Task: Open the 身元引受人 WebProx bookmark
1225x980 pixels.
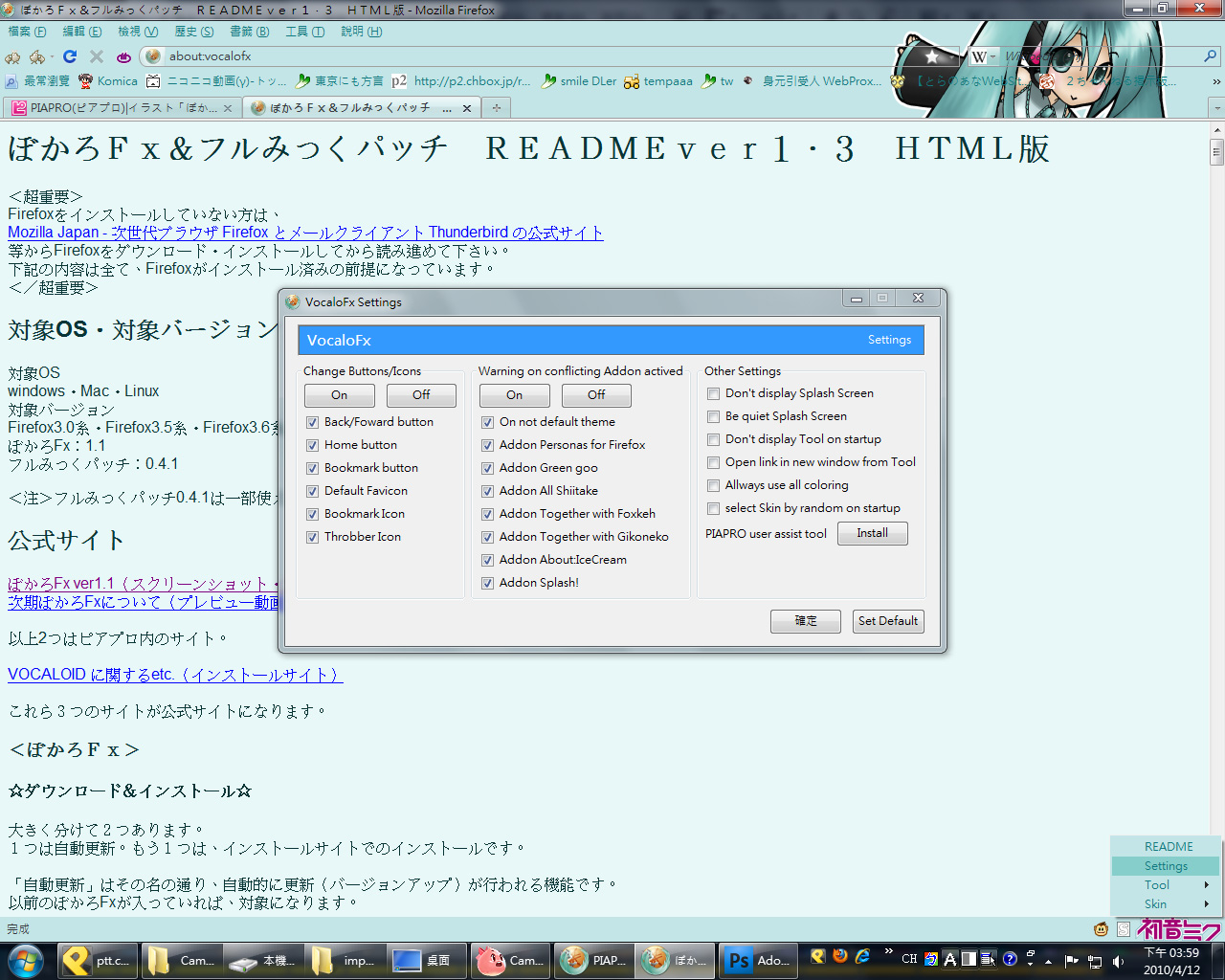Action: 812,81
